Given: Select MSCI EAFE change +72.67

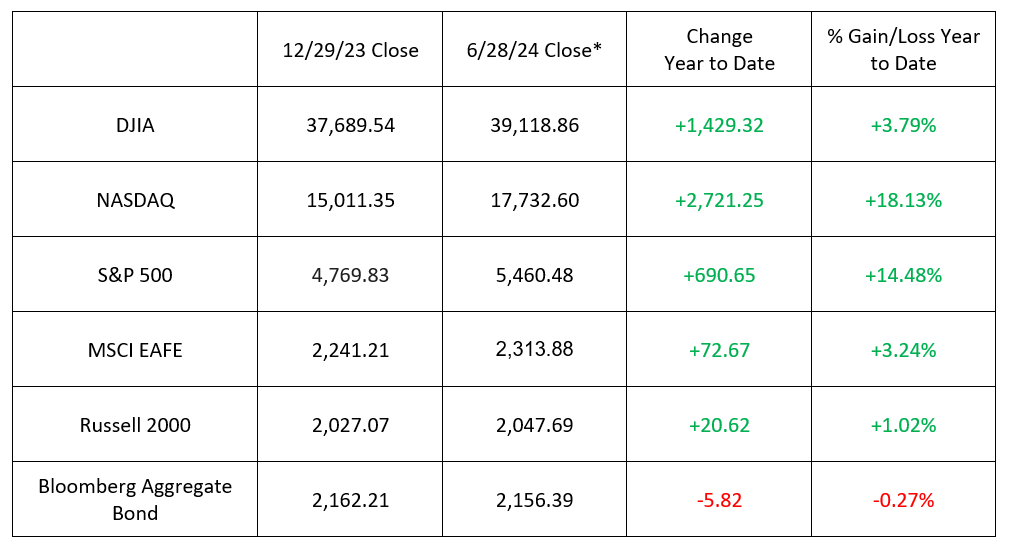Looking at the screenshot, I should 719,350.
